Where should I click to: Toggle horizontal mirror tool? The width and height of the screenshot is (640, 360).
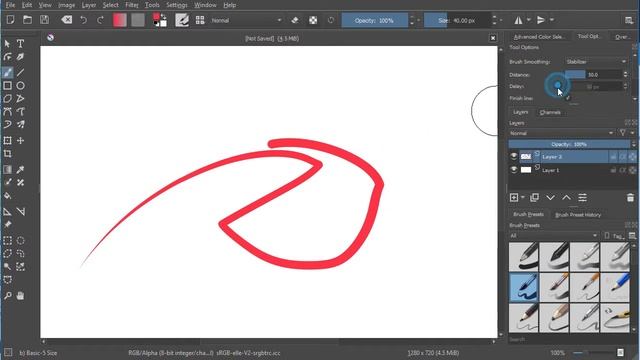[518, 20]
